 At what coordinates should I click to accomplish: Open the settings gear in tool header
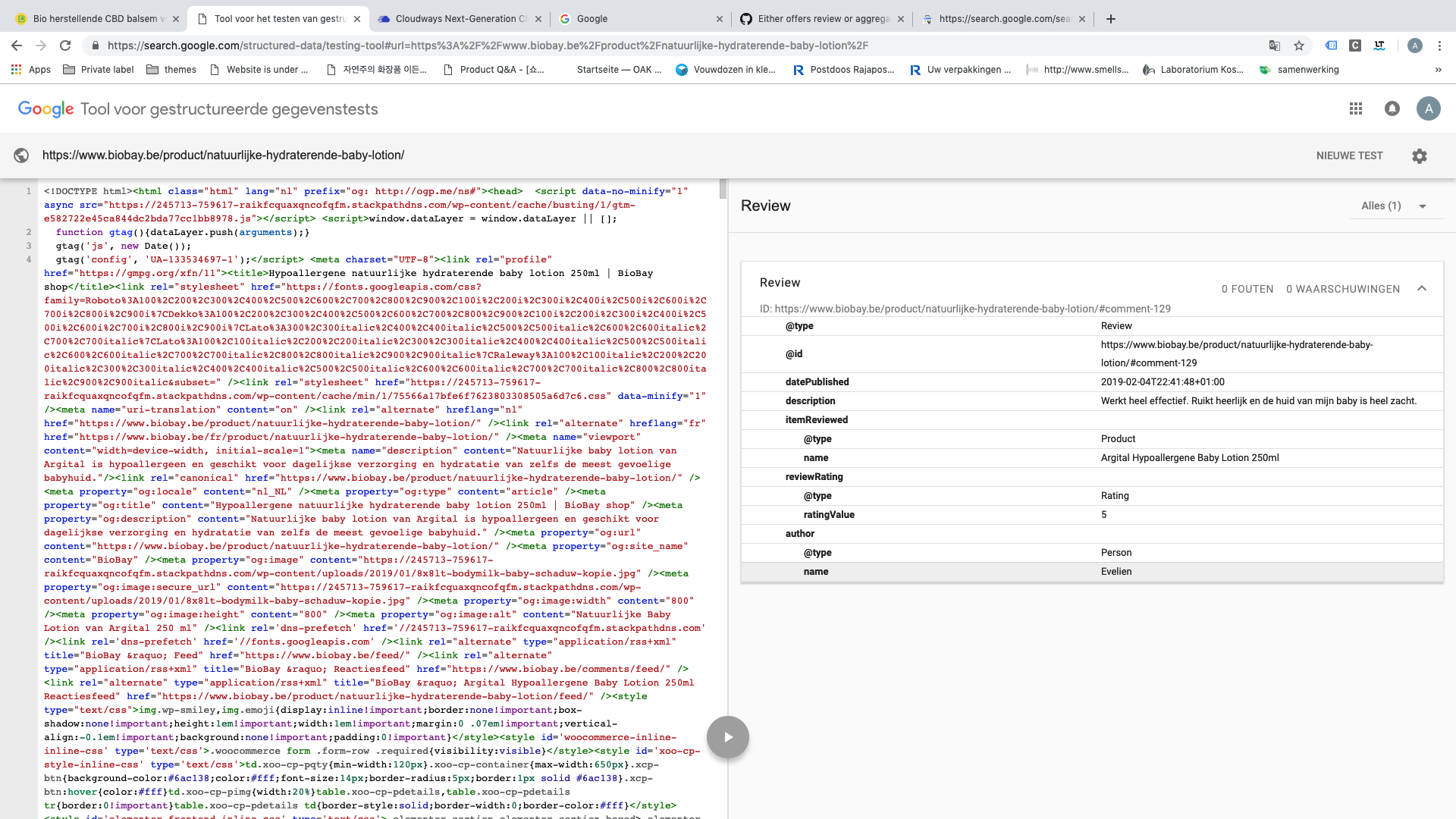click(1420, 155)
